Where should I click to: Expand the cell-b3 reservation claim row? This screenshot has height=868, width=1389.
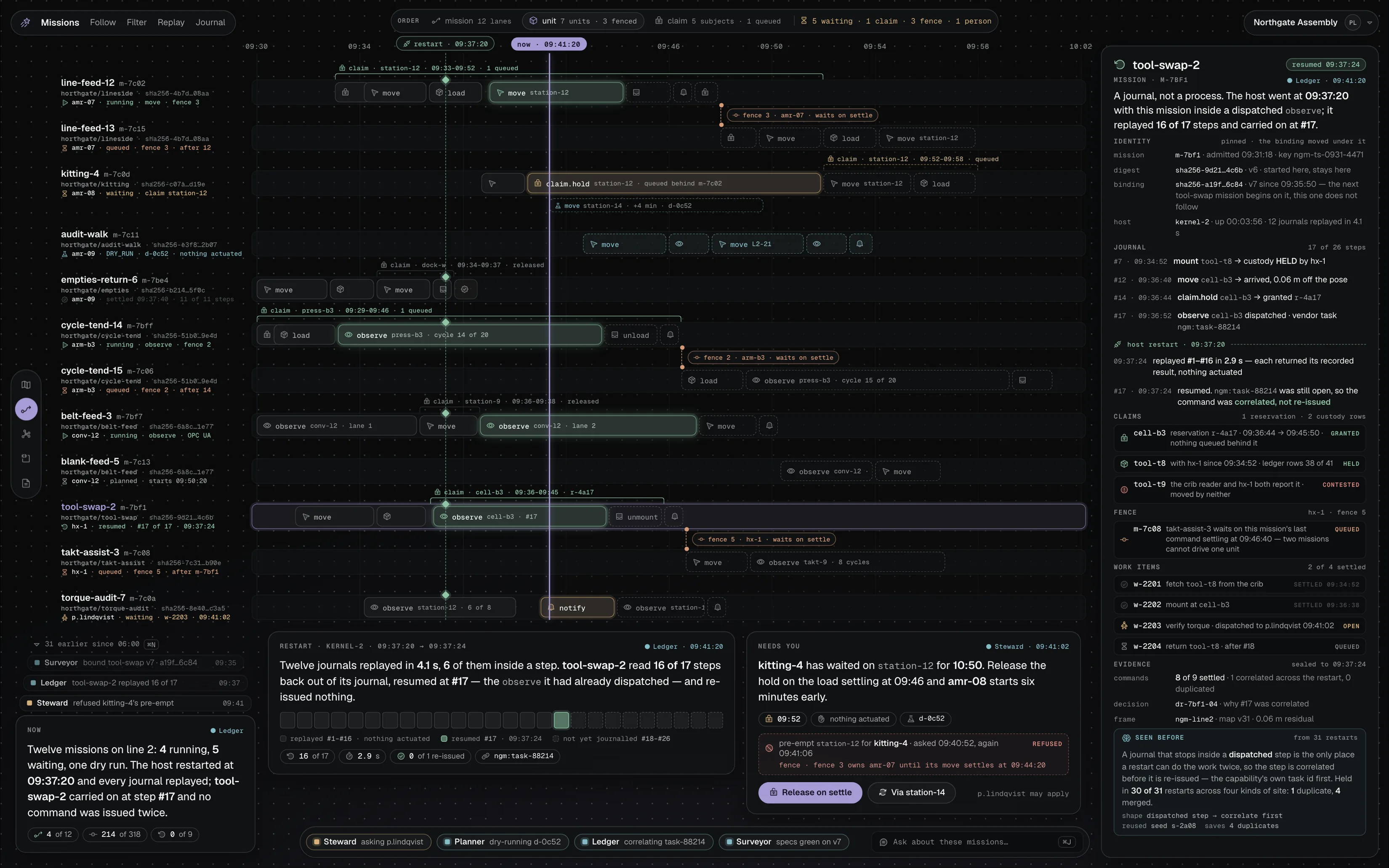tap(1239, 438)
